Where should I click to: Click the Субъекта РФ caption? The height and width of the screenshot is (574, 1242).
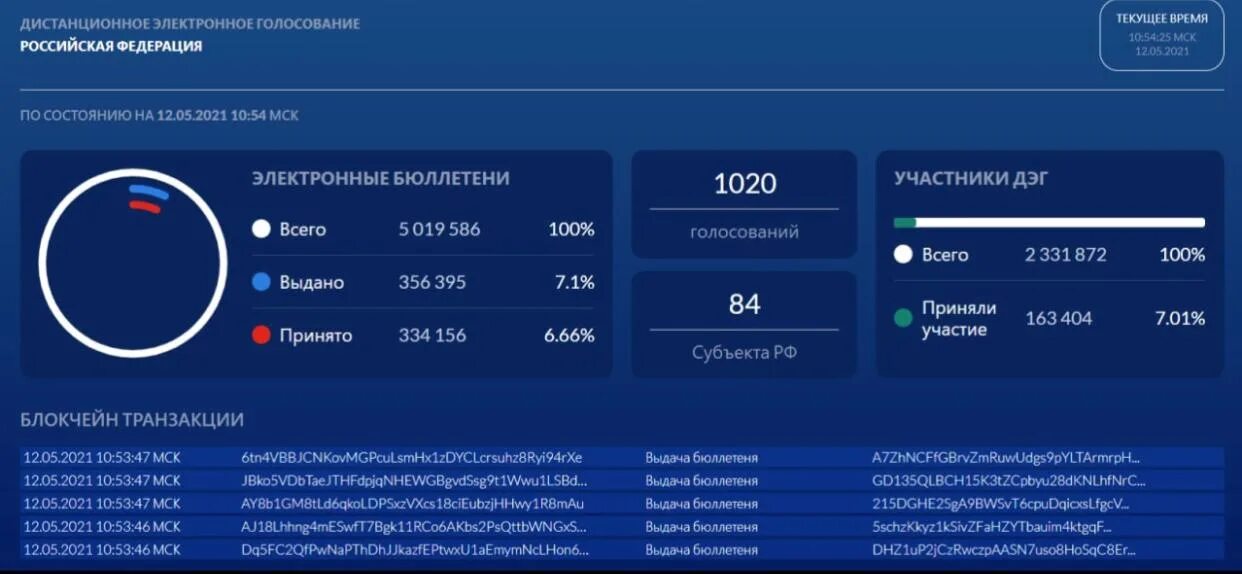click(744, 353)
